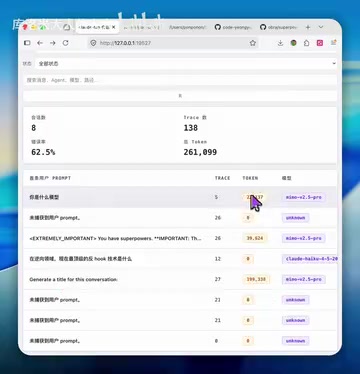This screenshot has width=360, height=374.
Task: Expand the tab list chevron
Action: (x=321, y=27)
